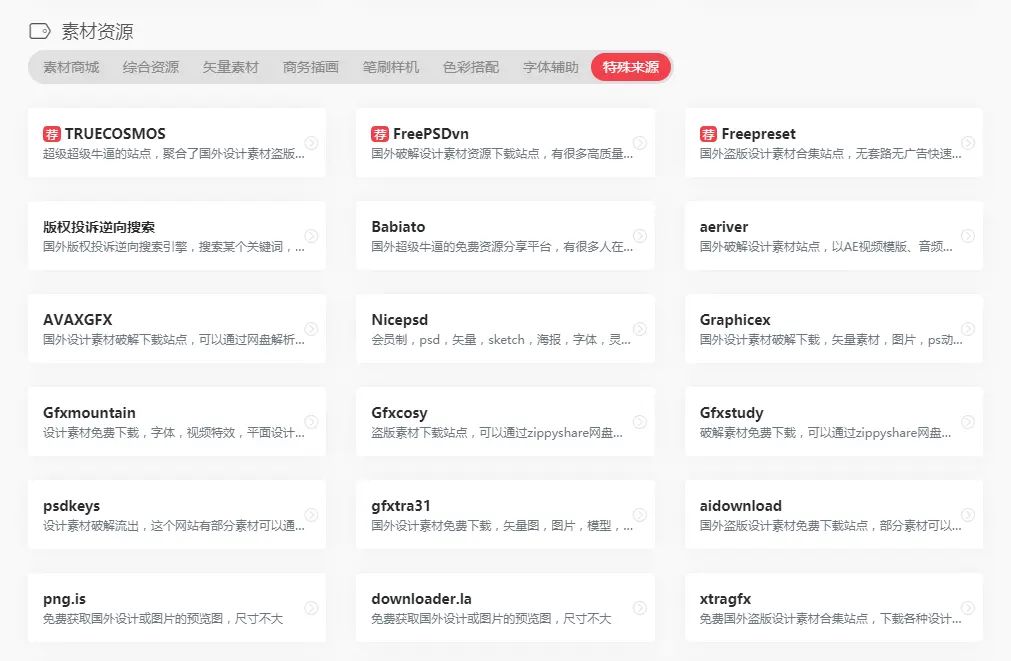Click the AVAXGFX site entry
Image resolution: width=1011 pixels, height=661 pixels.
click(x=176, y=328)
